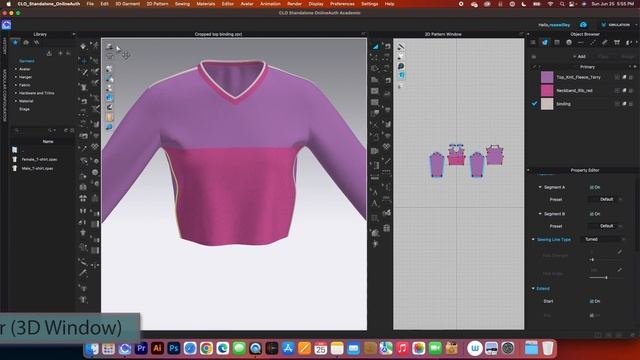Click the blue highlighted icon in the 2D view column
Viewport: 640px width, 360px height.
point(401,76)
